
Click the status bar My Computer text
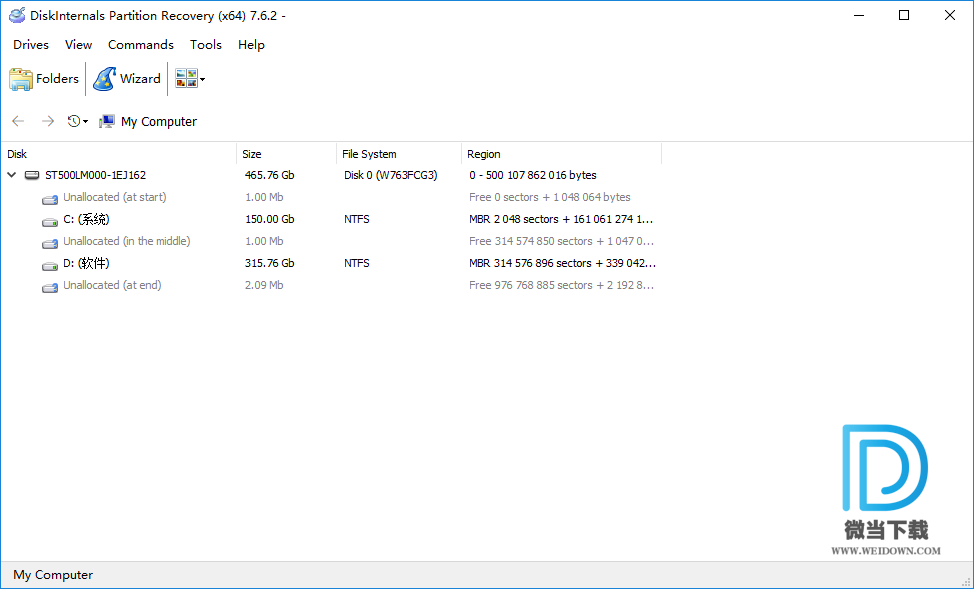[x=53, y=575]
